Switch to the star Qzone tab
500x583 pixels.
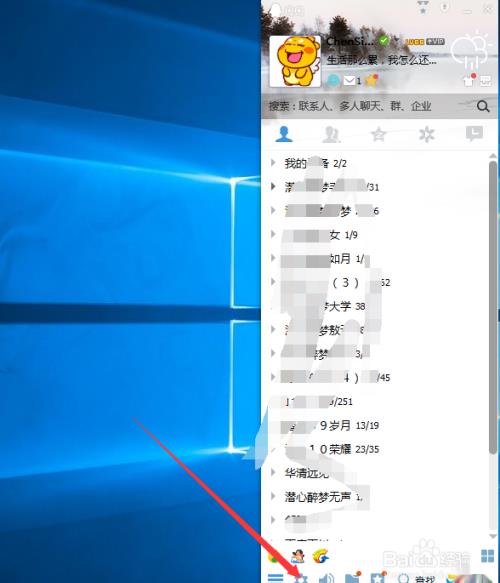click(x=378, y=134)
